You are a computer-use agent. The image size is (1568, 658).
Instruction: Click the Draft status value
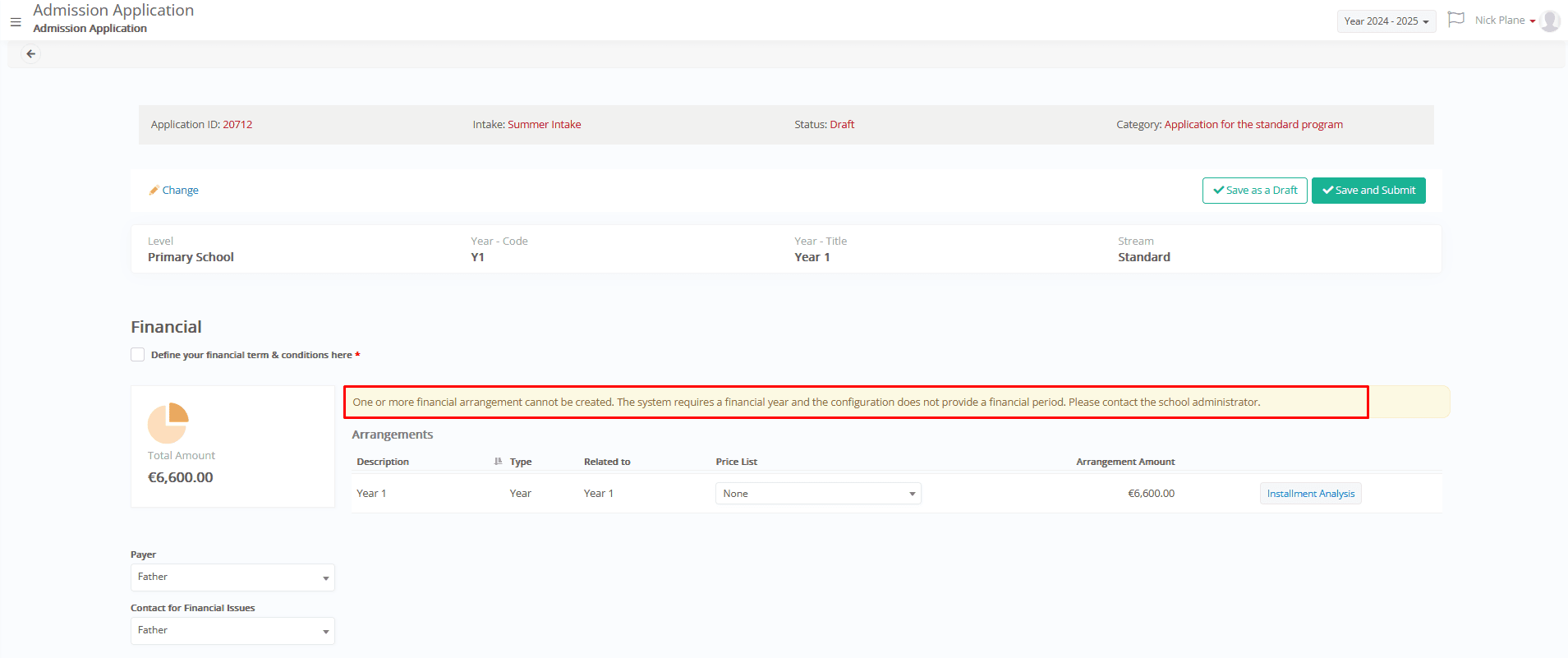coord(842,125)
